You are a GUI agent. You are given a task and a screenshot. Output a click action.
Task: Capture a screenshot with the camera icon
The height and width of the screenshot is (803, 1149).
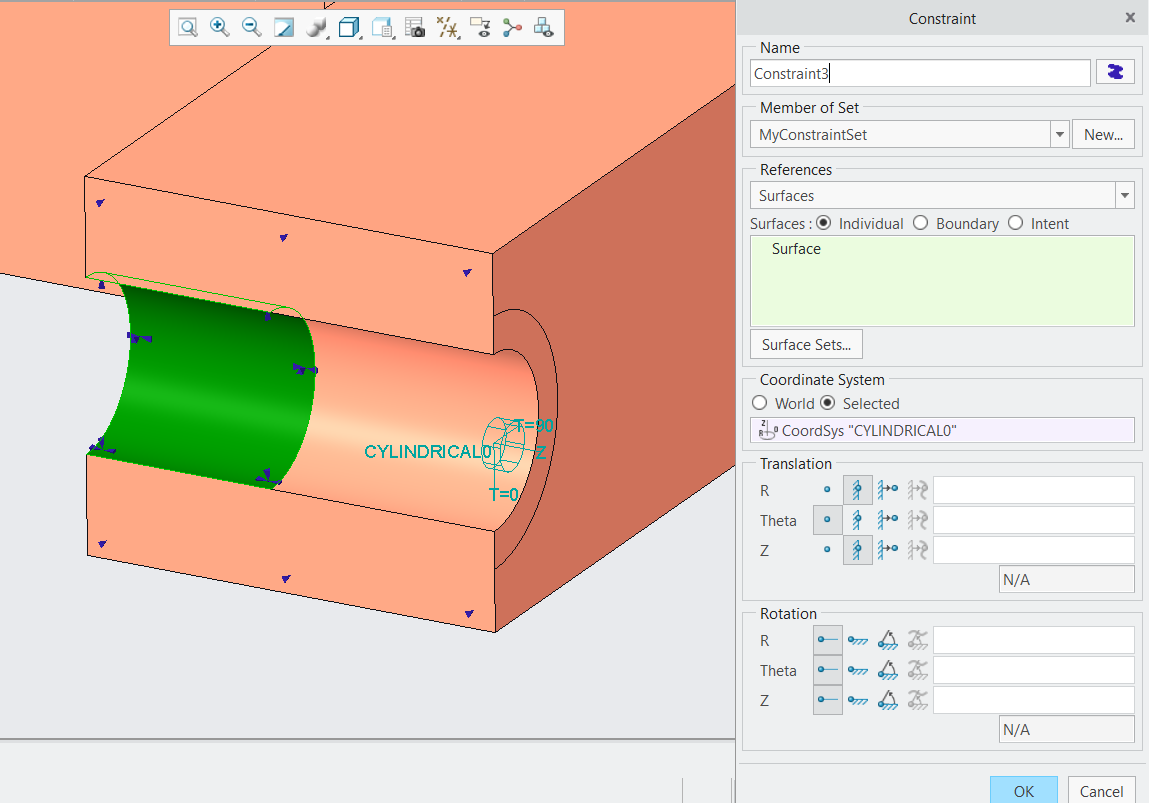coord(414,27)
